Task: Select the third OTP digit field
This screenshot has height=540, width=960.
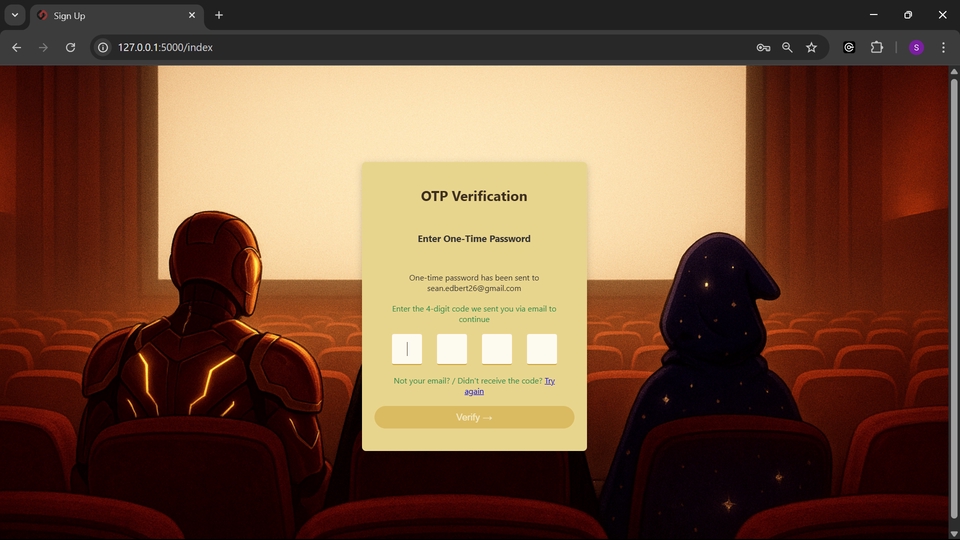Action: point(497,349)
